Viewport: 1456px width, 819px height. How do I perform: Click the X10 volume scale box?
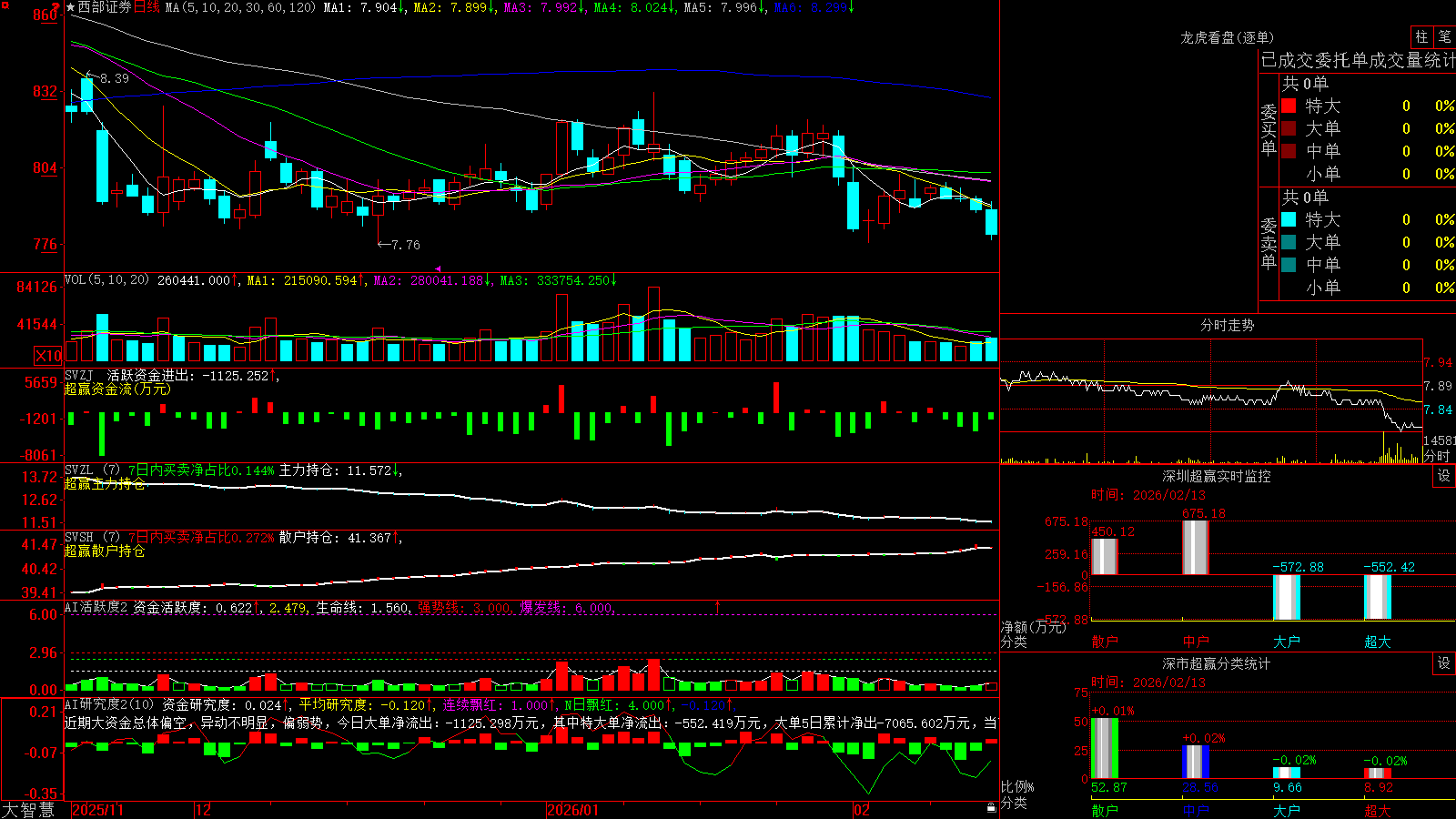[x=48, y=356]
